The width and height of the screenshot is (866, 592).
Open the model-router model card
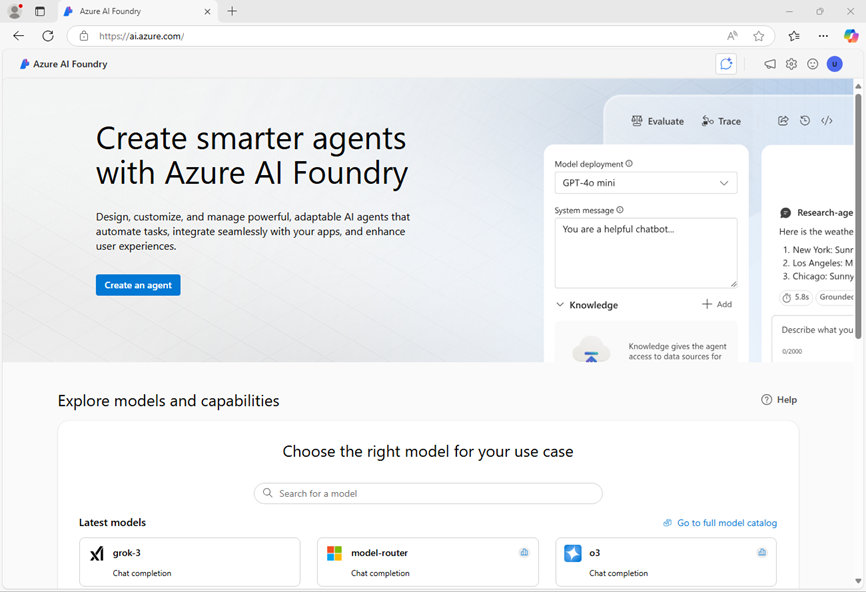pyautogui.click(x=428, y=562)
